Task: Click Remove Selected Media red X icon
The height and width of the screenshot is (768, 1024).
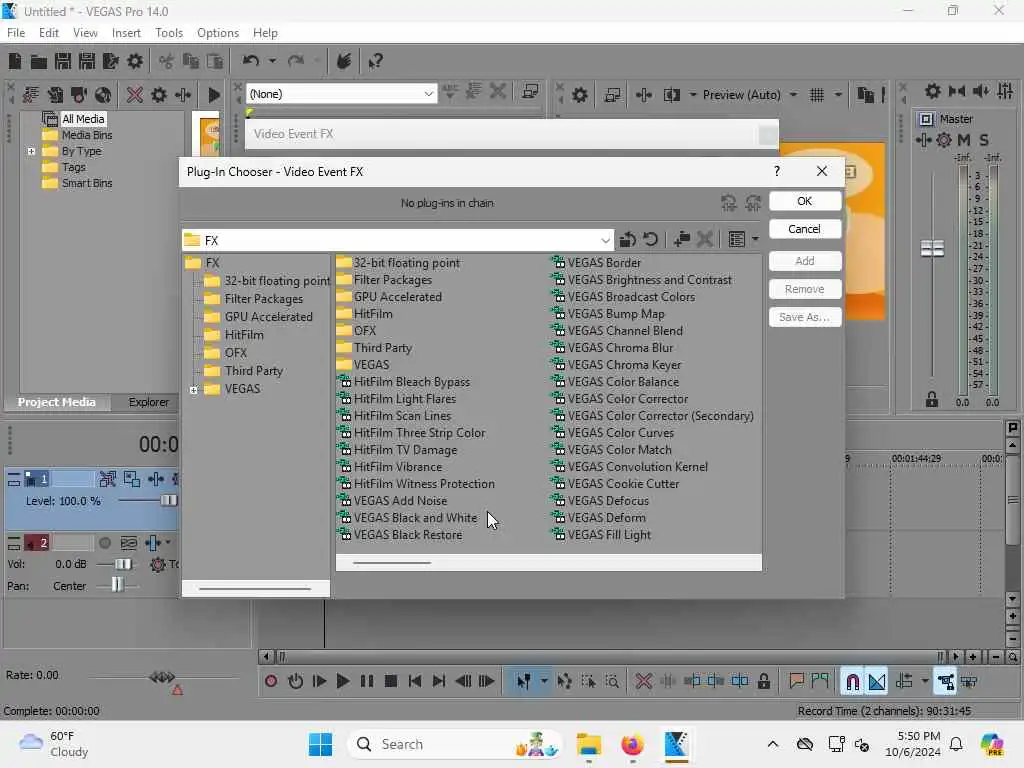Action: [x=135, y=95]
